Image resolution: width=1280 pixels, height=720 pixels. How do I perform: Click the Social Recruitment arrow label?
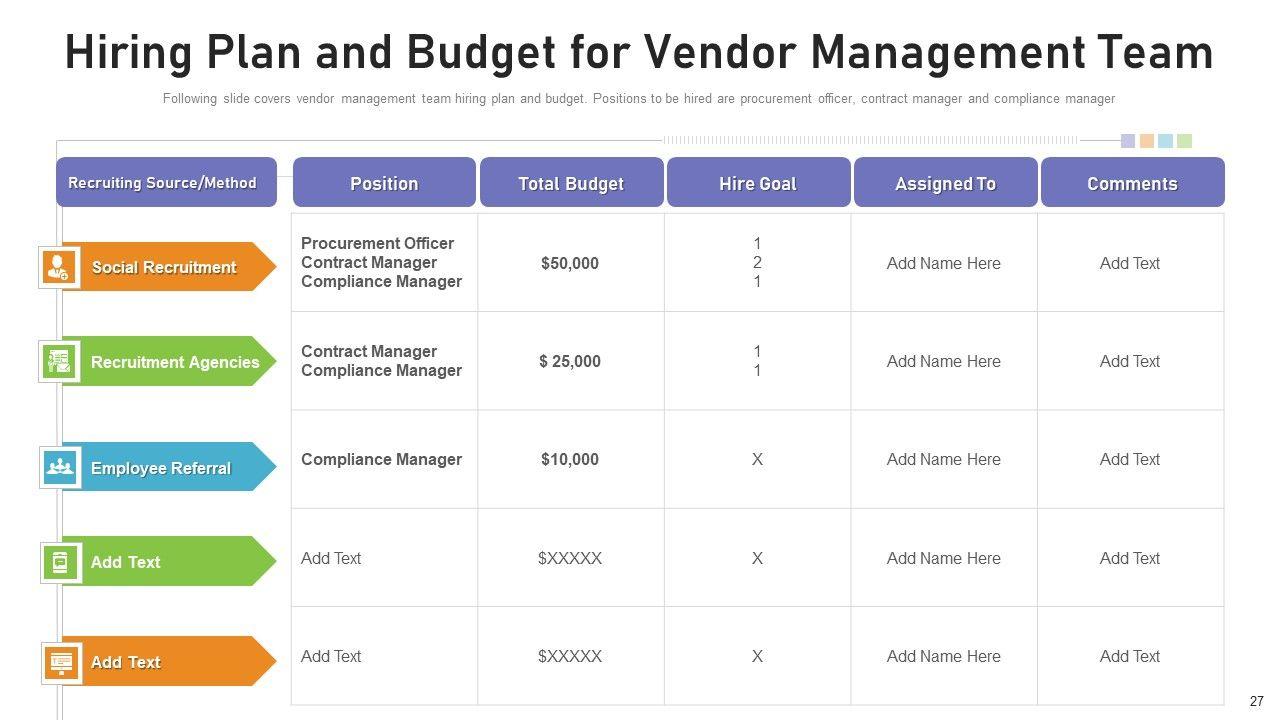tap(164, 267)
